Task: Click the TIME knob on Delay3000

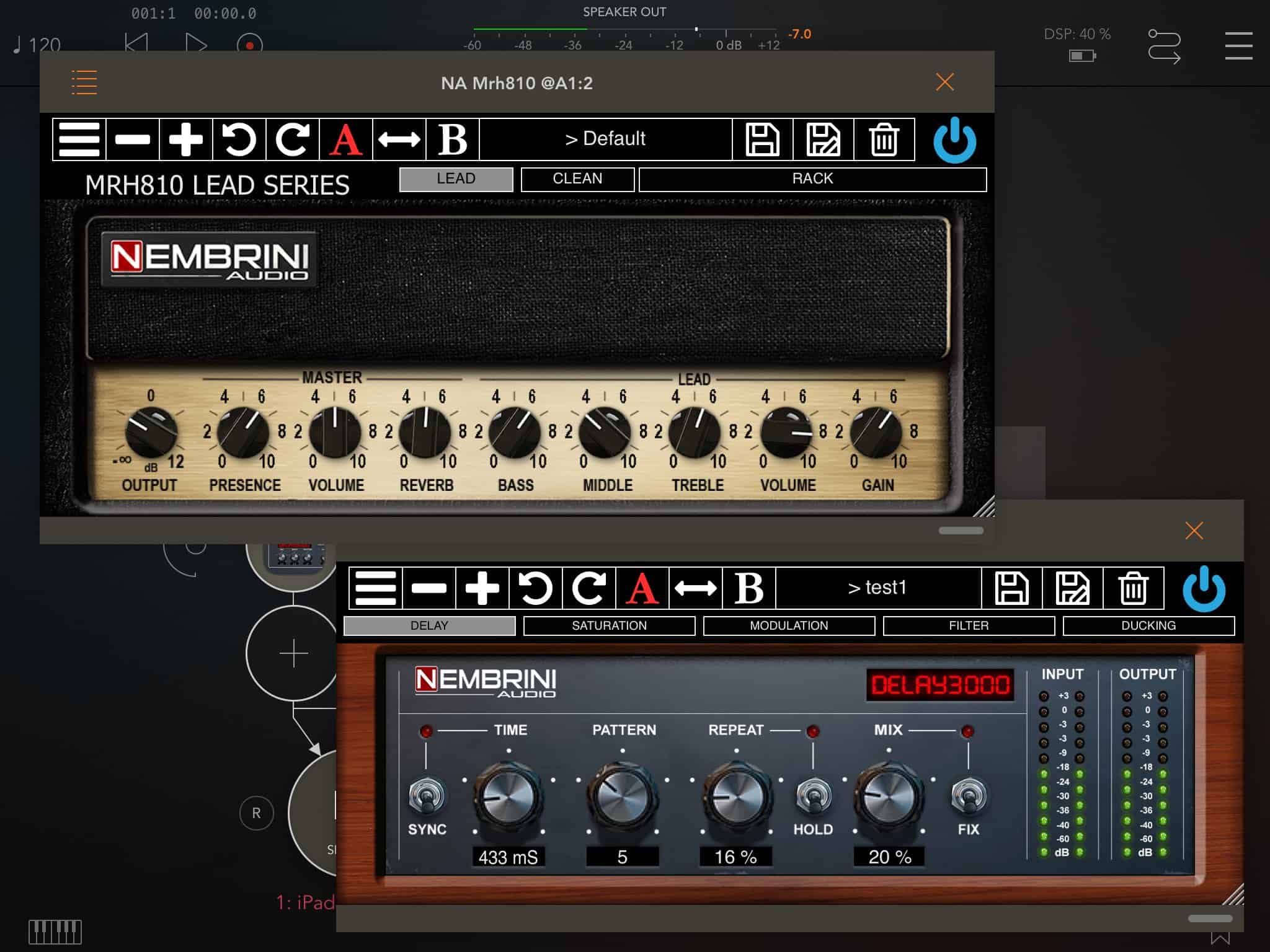Action: click(x=508, y=796)
